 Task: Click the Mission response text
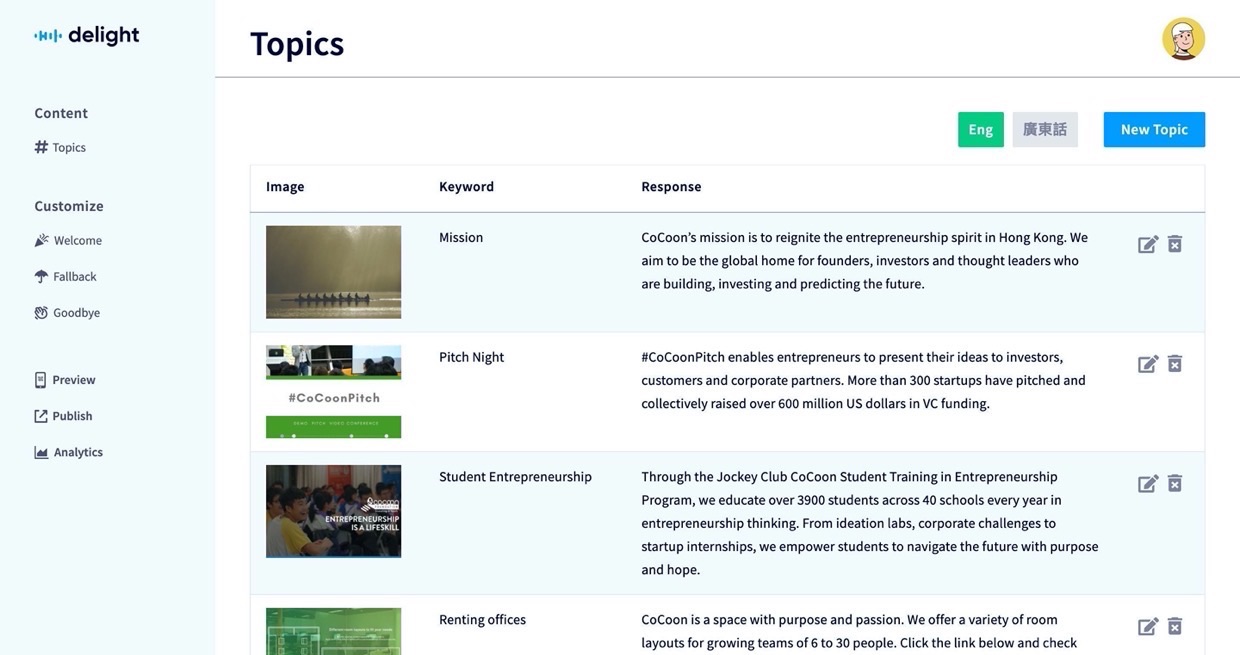865,261
